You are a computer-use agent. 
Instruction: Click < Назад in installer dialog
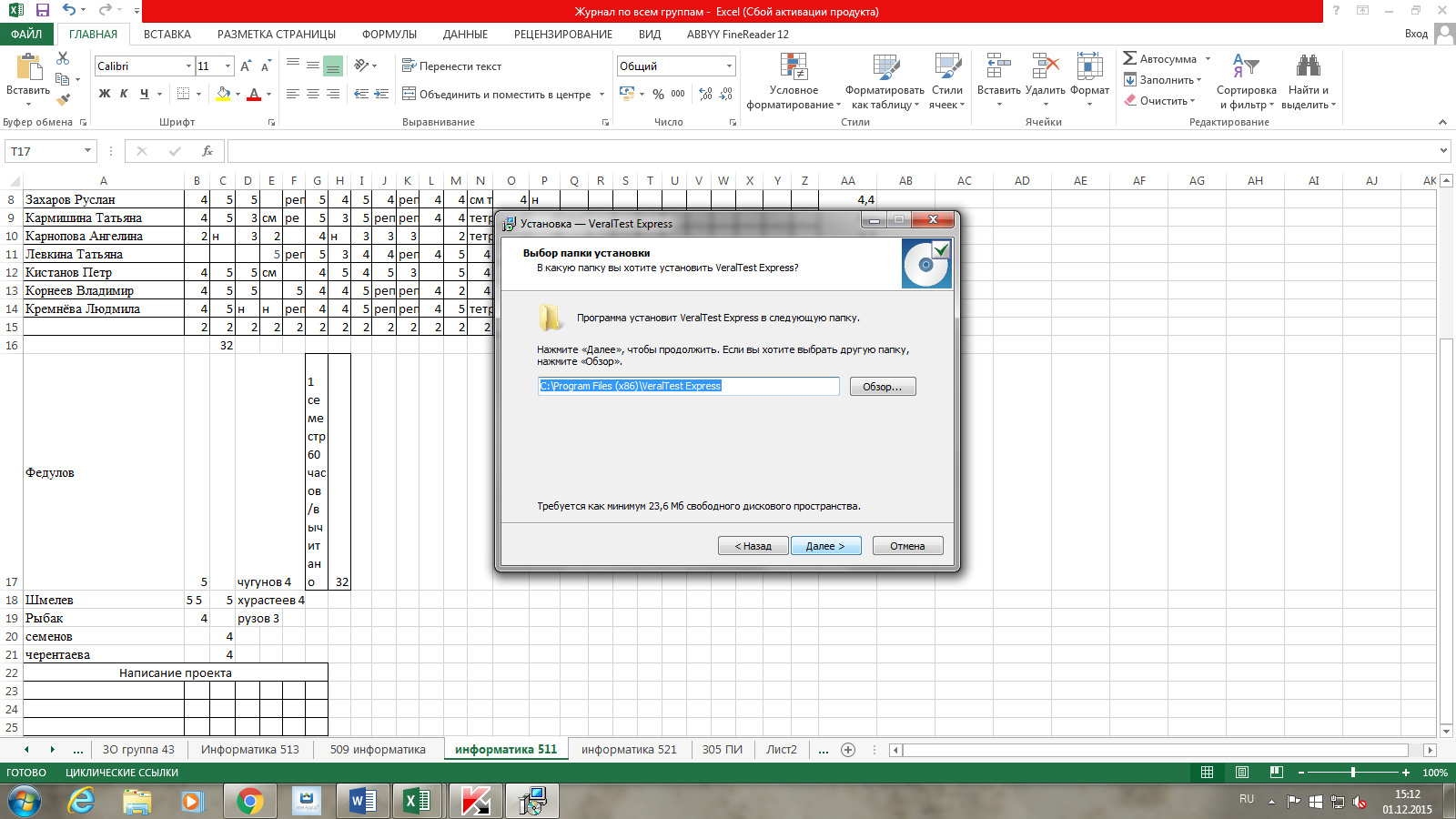click(x=753, y=546)
